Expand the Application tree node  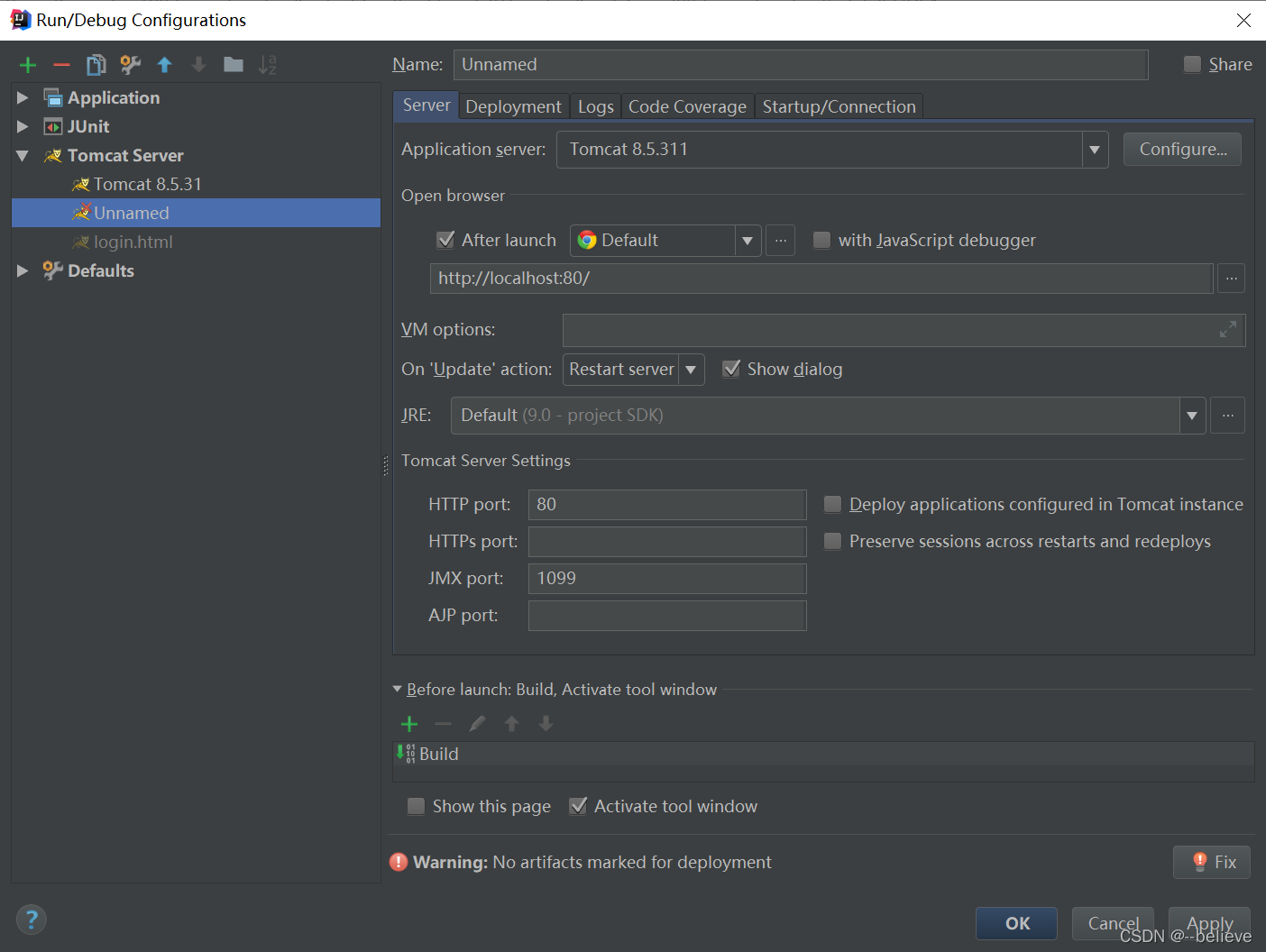pyautogui.click(x=23, y=97)
